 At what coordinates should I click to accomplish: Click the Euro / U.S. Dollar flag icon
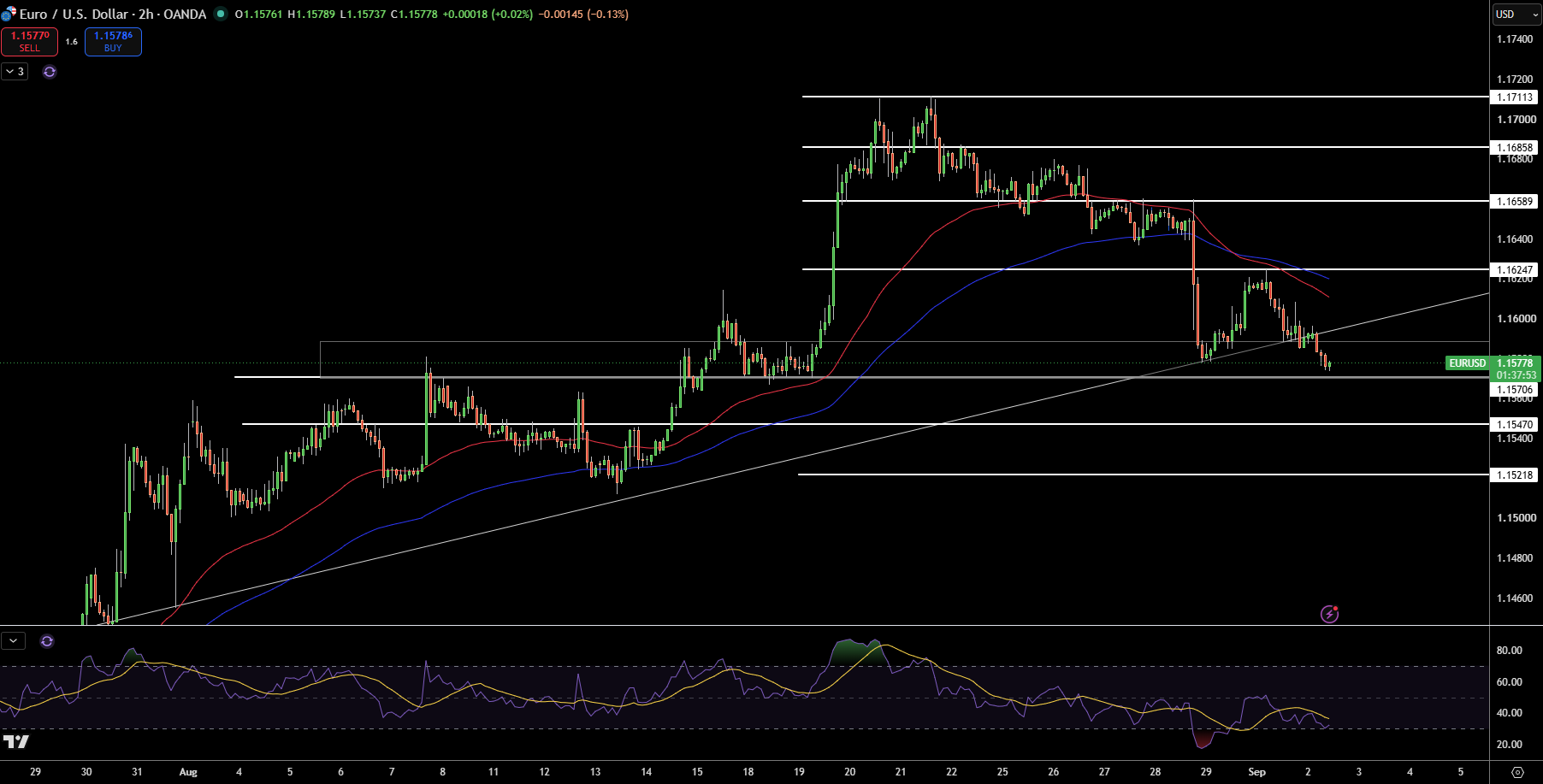point(9,15)
